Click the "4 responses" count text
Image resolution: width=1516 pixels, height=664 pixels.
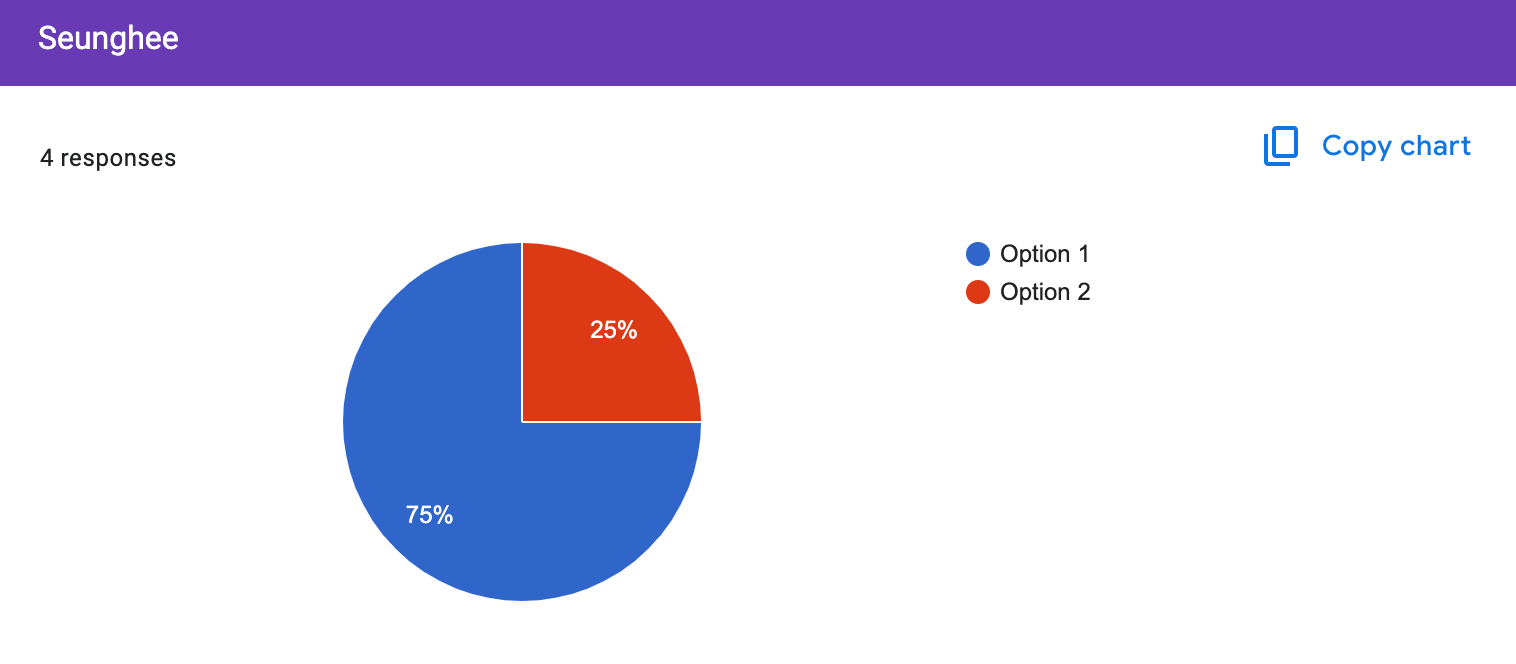108,158
